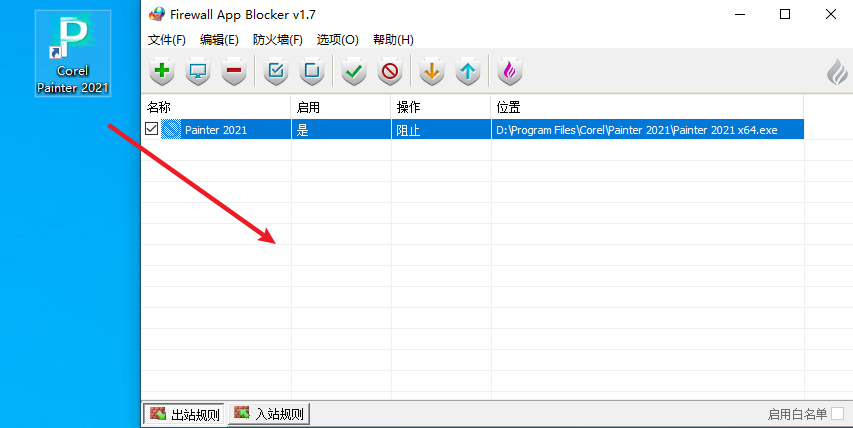
Task: Click the blue up-arrow Move Up icon
Action: coord(468,71)
